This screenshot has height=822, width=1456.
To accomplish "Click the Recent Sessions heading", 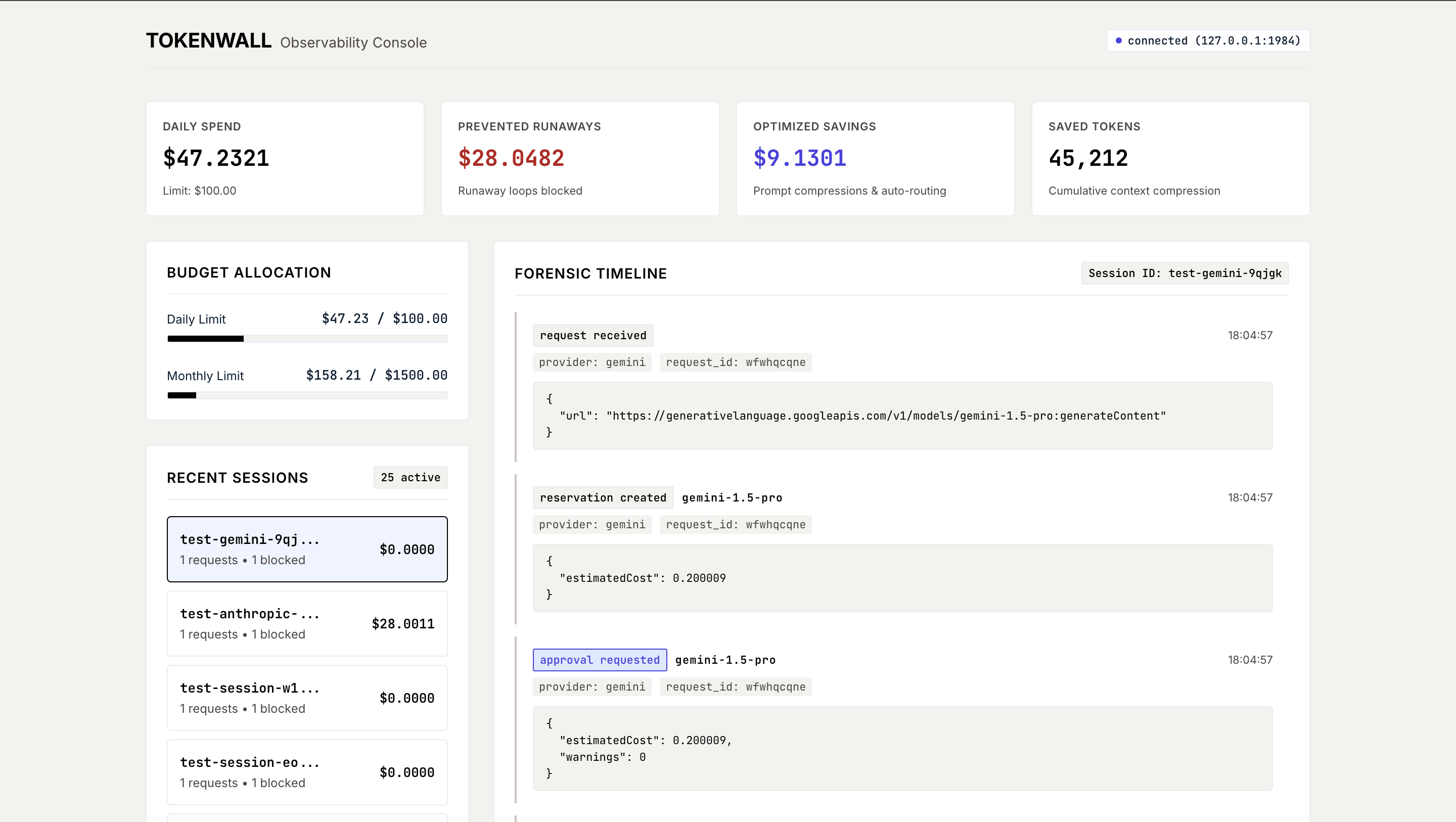I will coord(238,478).
